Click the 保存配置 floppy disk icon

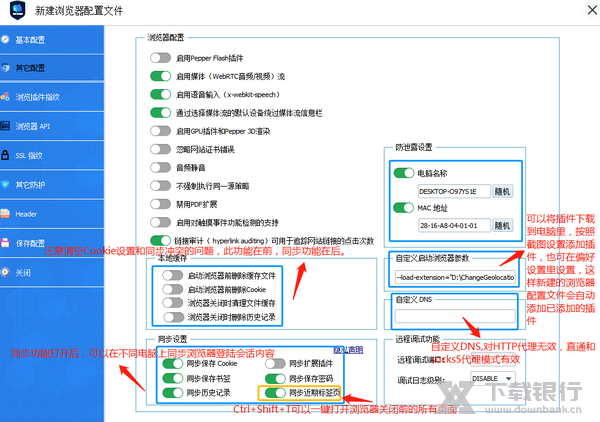(5, 243)
